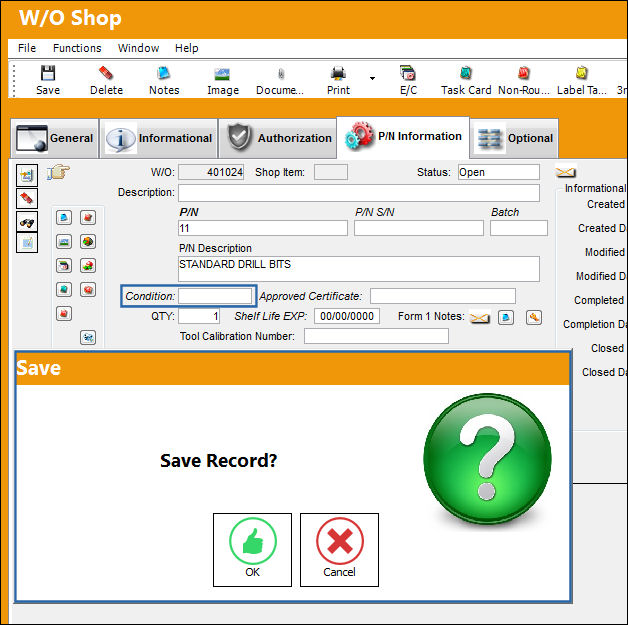Screen dimensions: 628x625
Task: Click the Delete eraser toolbar icon
Action: coord(106,73)
